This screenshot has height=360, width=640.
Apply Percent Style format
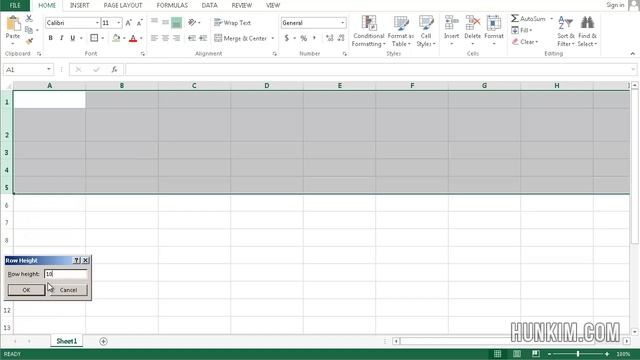(x=304, y=38)
